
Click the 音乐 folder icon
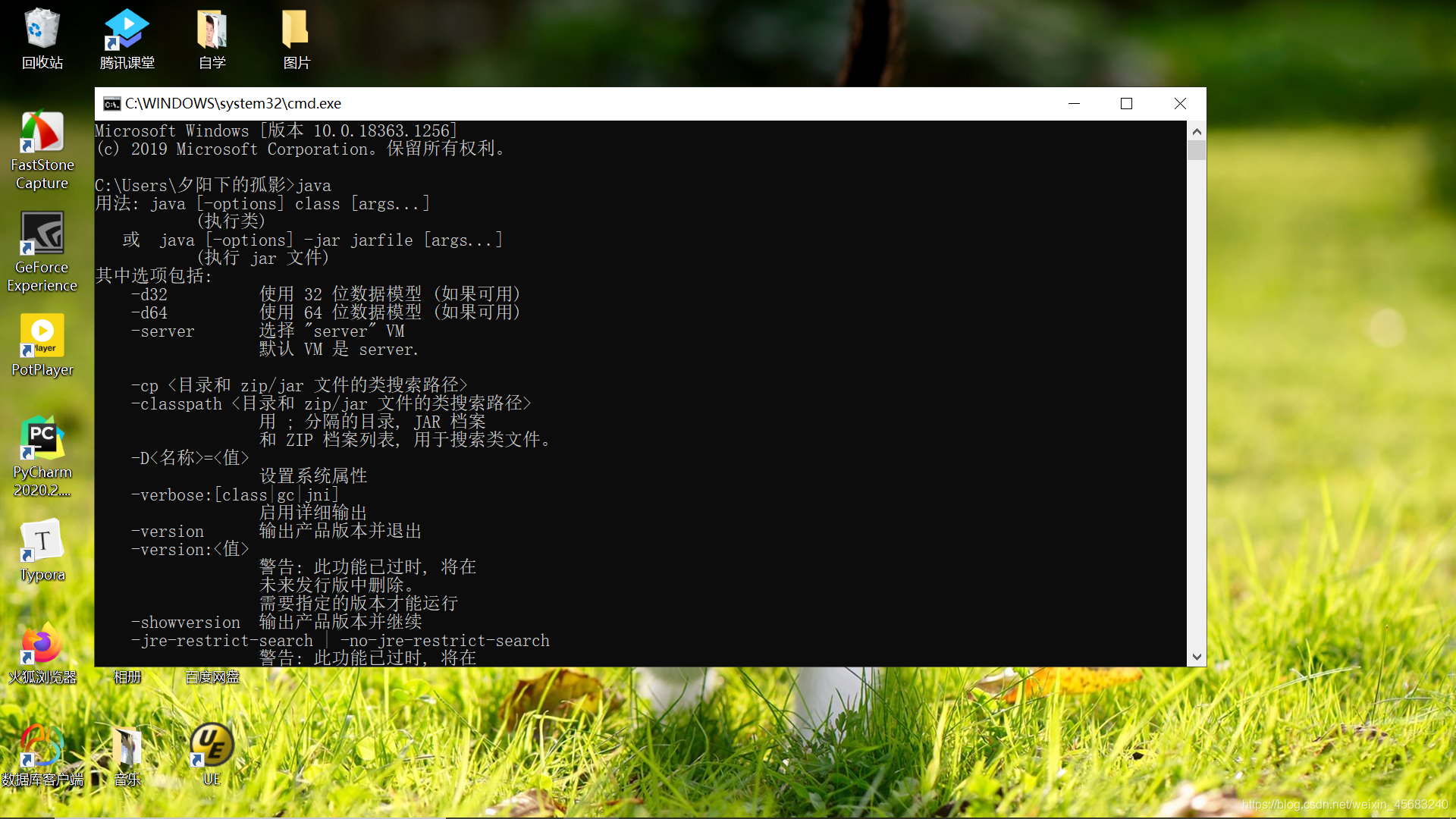[127, 747]
